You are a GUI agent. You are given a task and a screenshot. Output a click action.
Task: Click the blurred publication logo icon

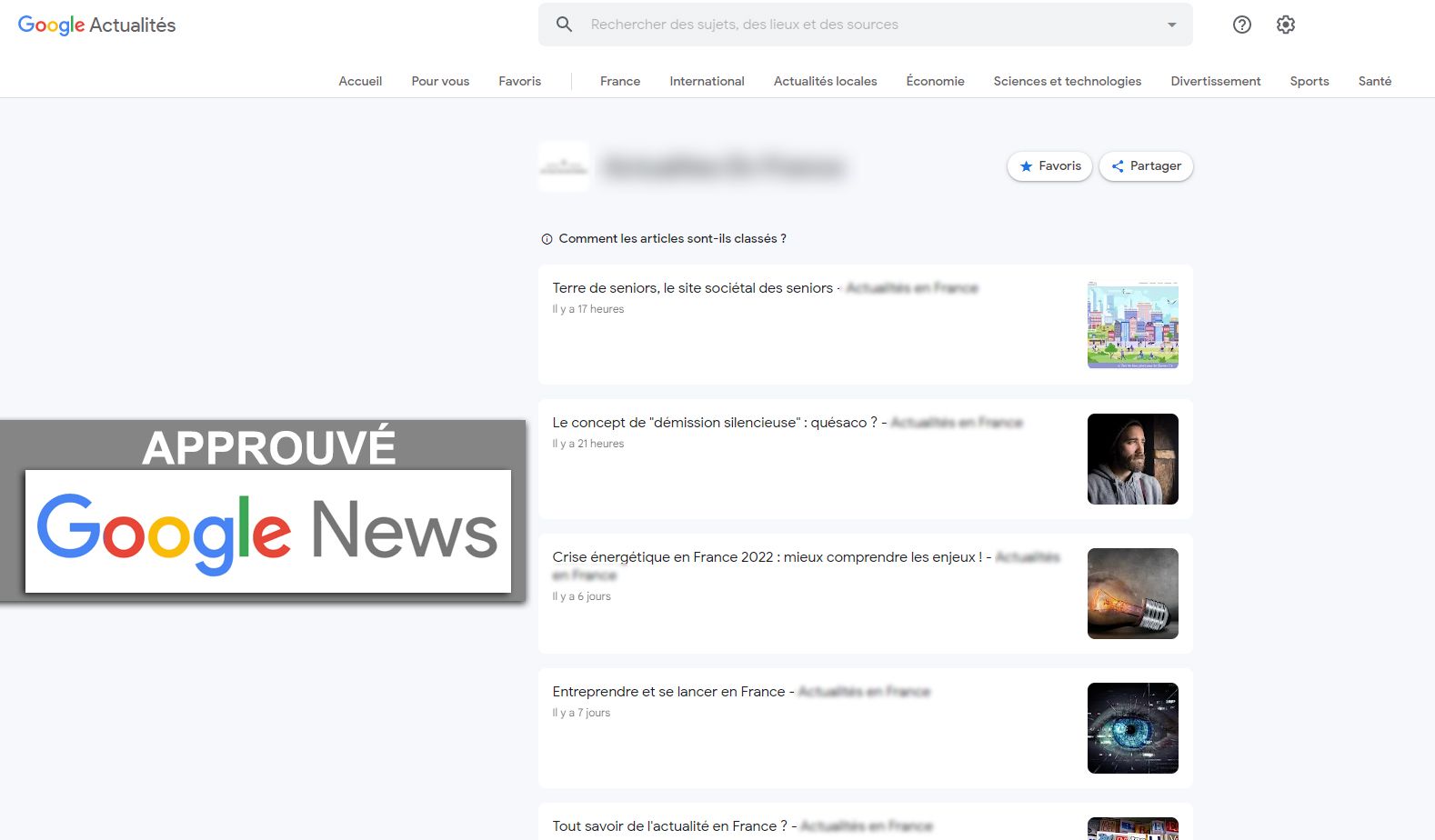(x=564, y=166)
